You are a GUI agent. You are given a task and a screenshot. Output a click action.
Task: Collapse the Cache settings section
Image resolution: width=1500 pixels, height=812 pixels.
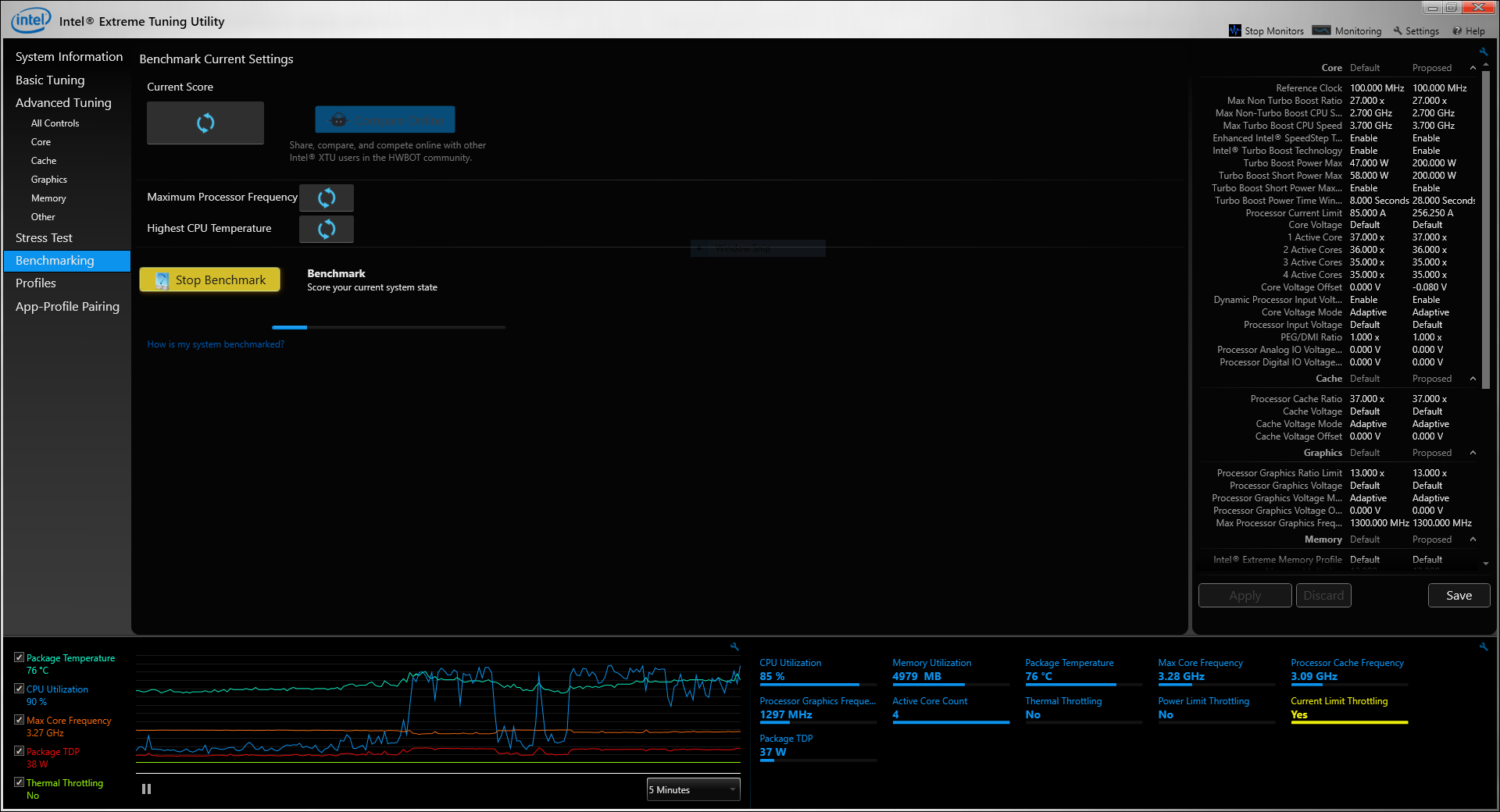(x=1473, y=379)
